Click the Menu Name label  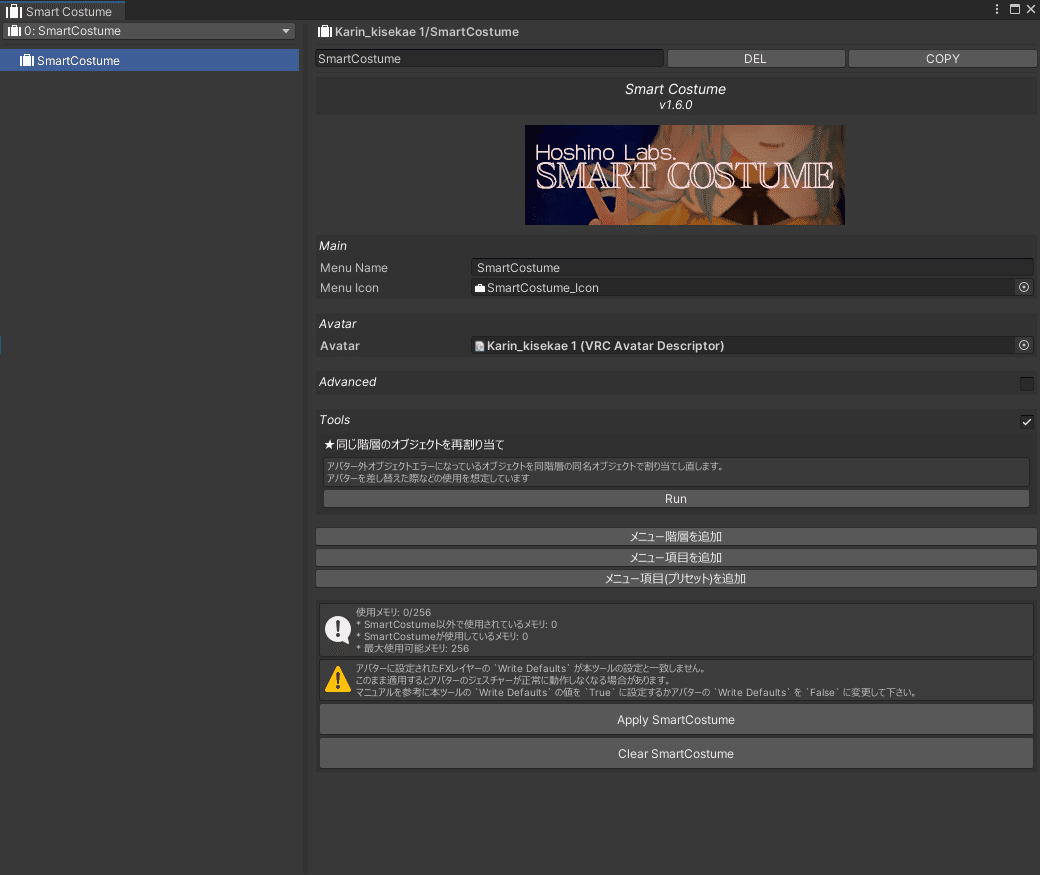coord(354,268)
